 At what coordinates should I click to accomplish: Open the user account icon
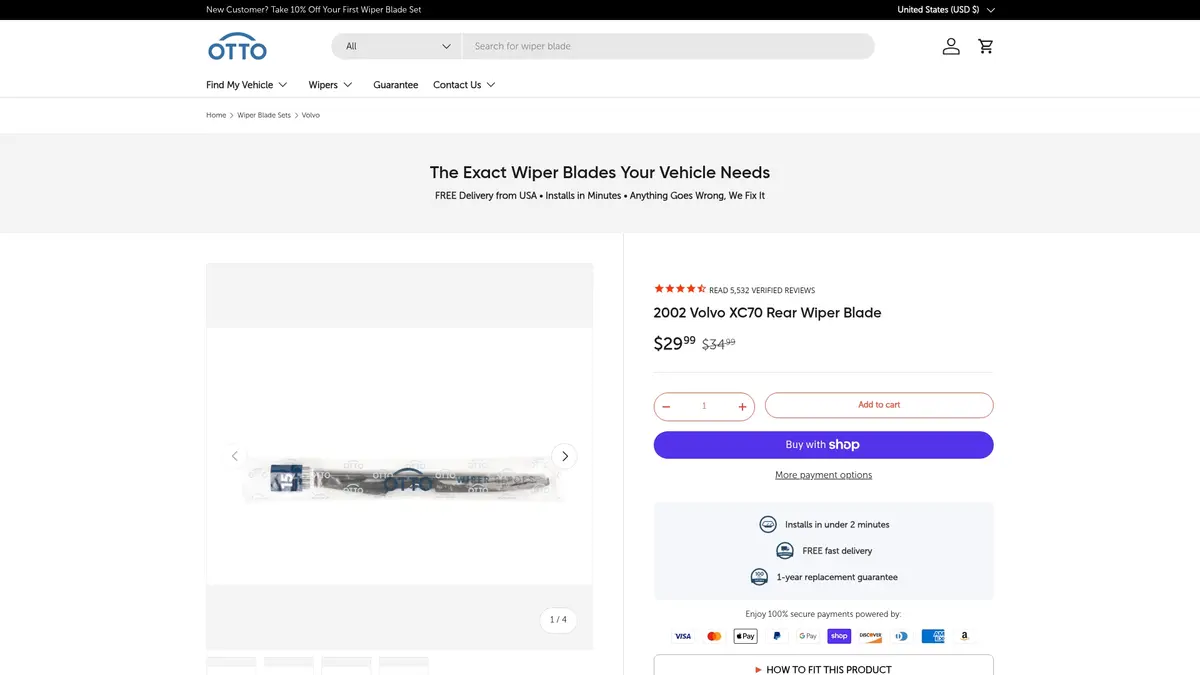tap(951, 46)
